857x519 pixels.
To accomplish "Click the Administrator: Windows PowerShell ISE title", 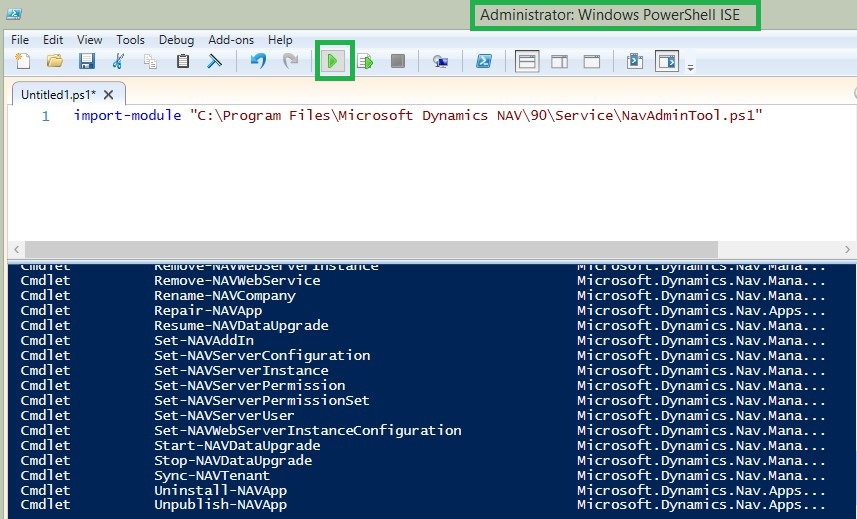I will point(610,15).
